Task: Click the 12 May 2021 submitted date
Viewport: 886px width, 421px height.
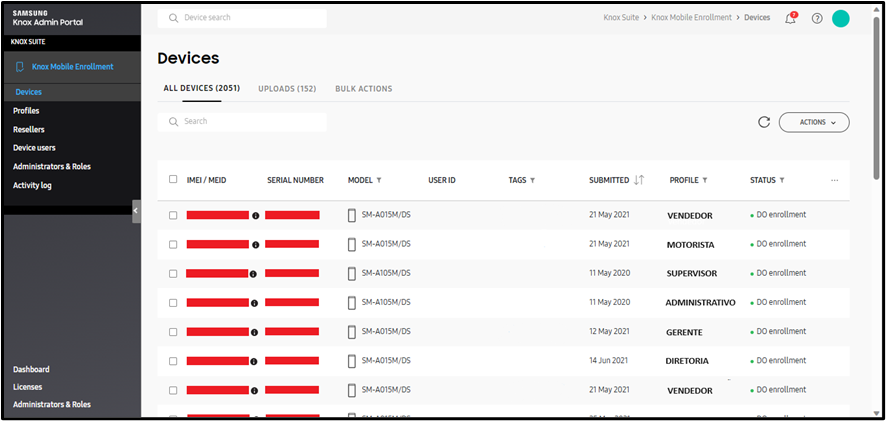Action: (x=609, y=331)
